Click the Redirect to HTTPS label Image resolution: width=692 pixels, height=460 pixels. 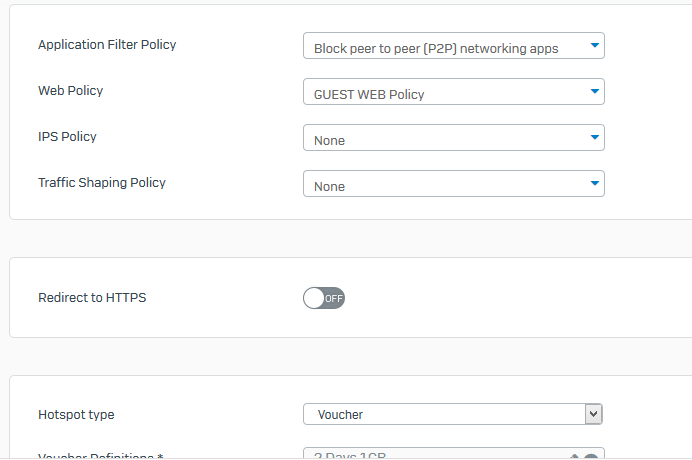tap(92, 298)
